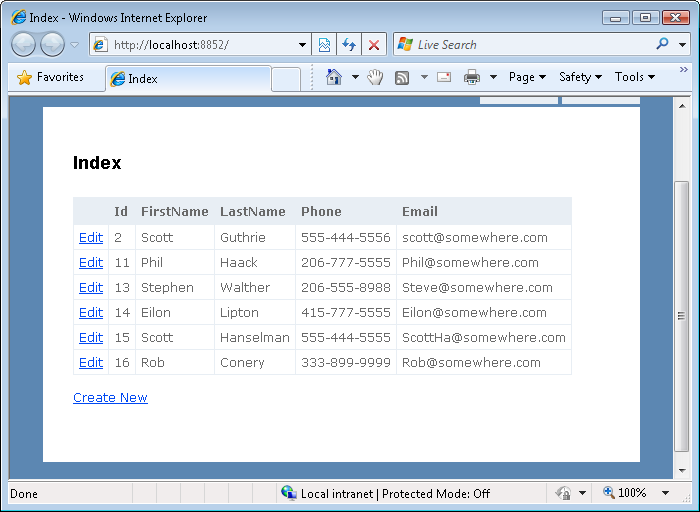Edit the Eilon Lipton record
The width and height of the screenshot is (700, 512).
coord(91,312)
